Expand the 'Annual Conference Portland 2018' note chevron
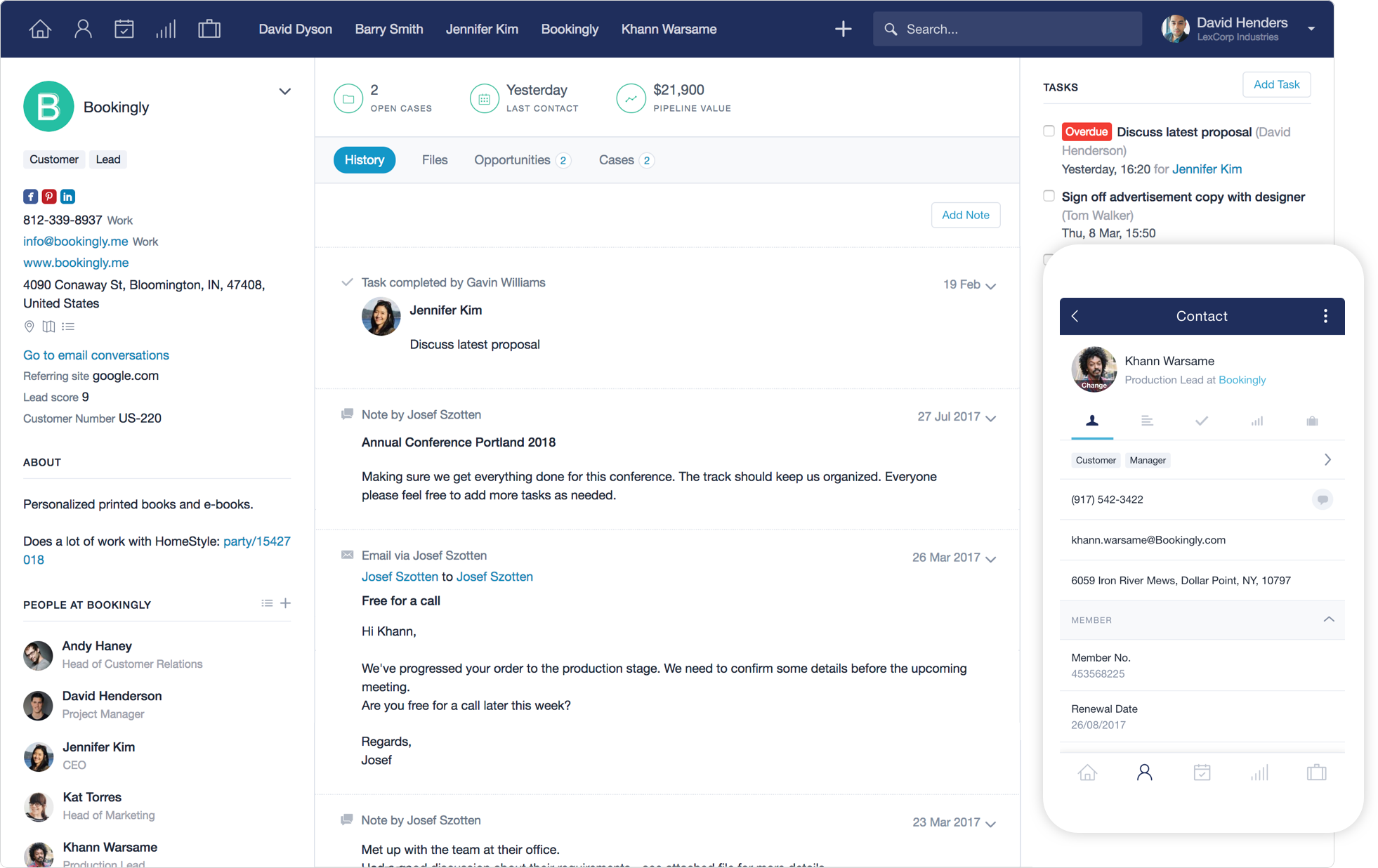 pos(991,416)
